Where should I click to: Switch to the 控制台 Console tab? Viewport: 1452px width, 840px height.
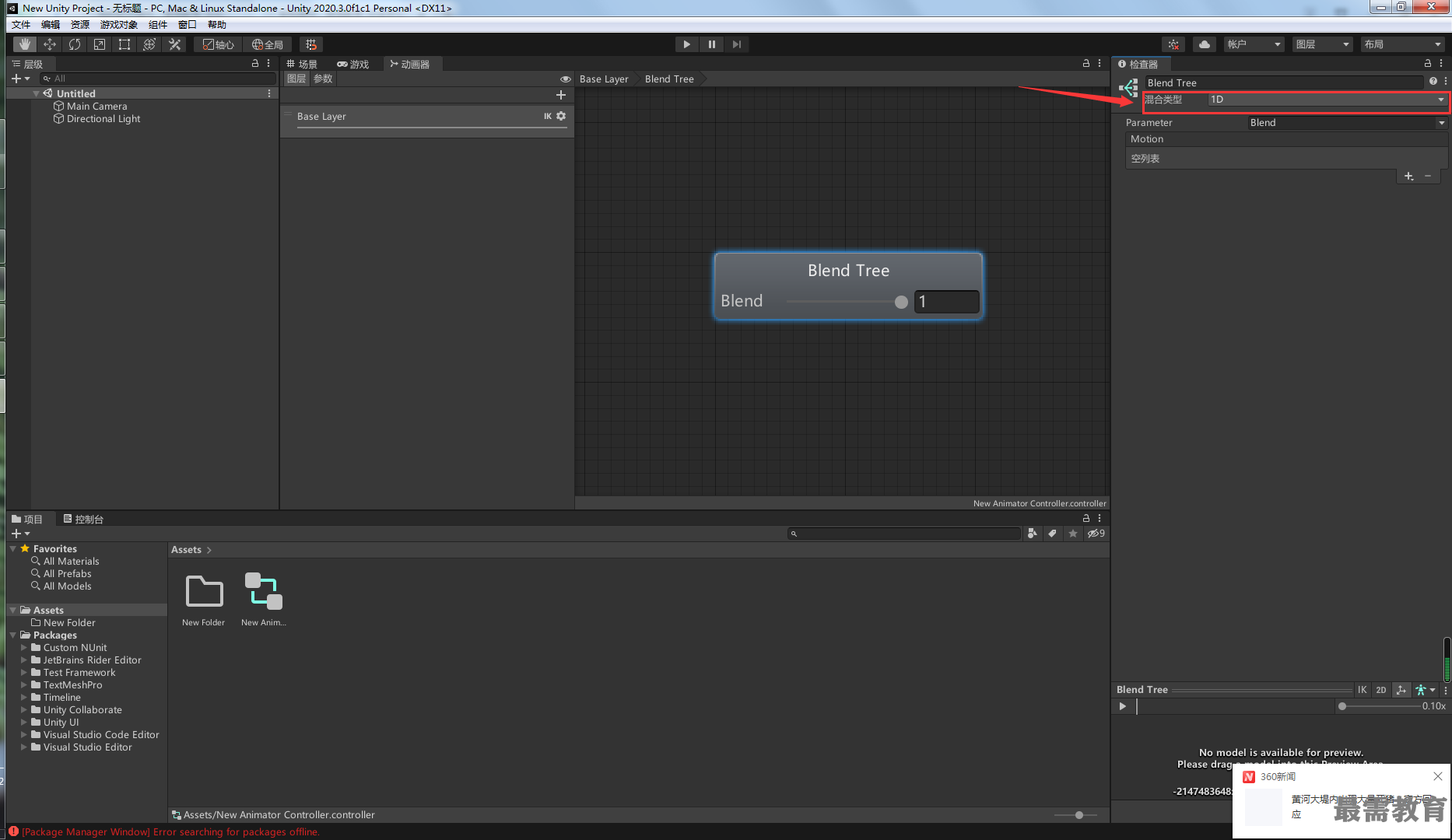coord(83,519)
